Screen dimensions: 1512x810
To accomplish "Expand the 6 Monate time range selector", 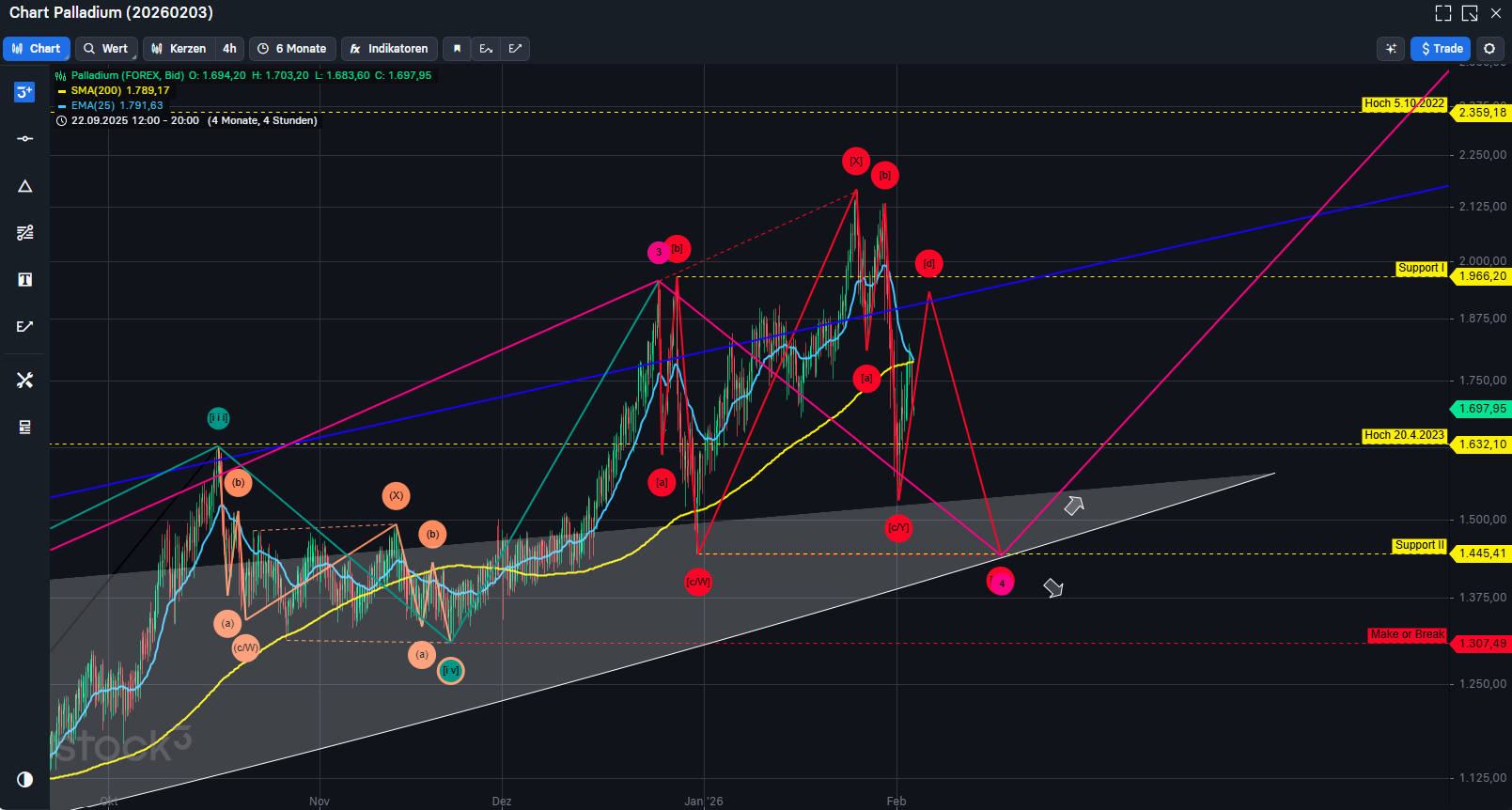I will coord(292,49).
